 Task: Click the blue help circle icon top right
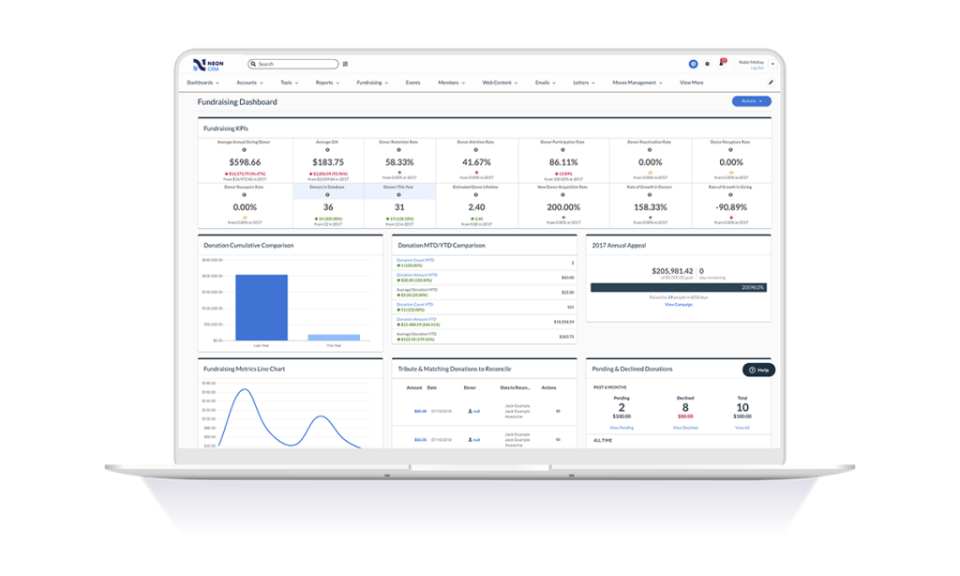tap(692, 62)
